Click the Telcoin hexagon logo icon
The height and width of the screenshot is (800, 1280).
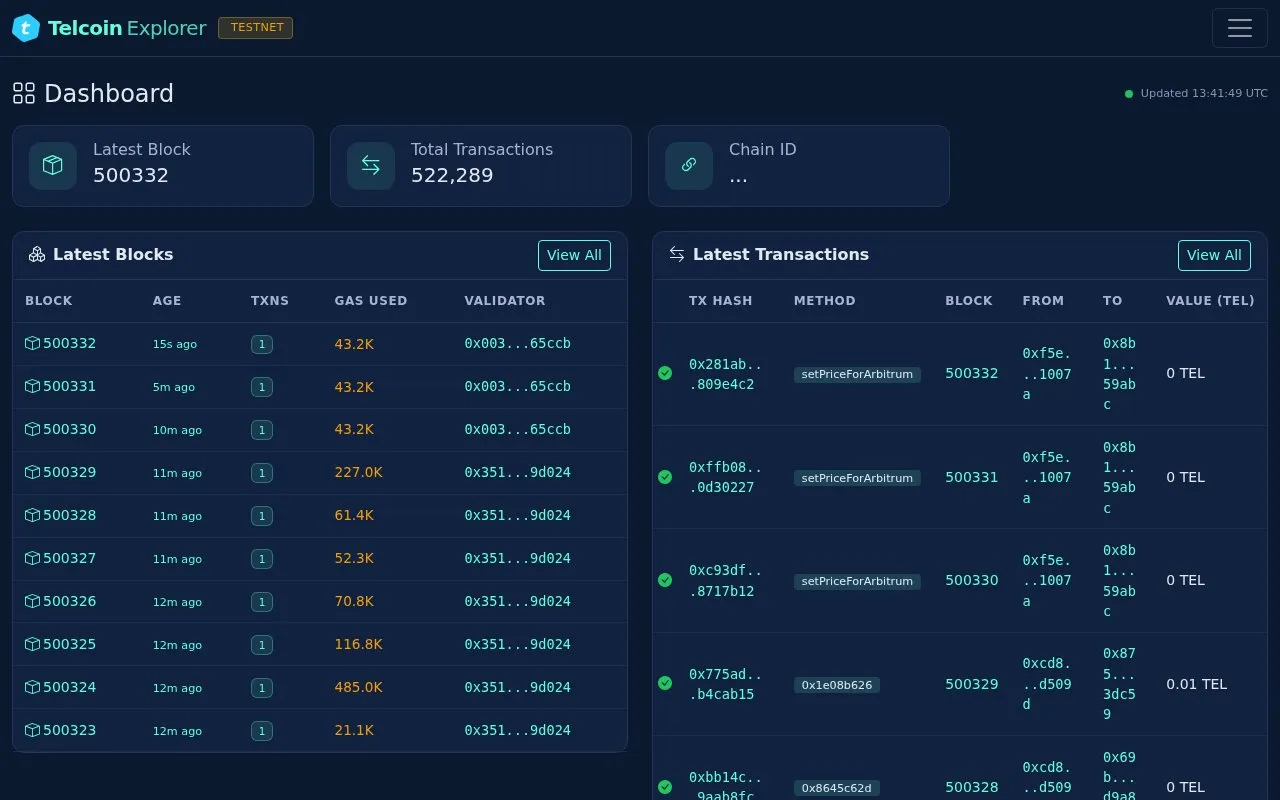tap(26, 28)
